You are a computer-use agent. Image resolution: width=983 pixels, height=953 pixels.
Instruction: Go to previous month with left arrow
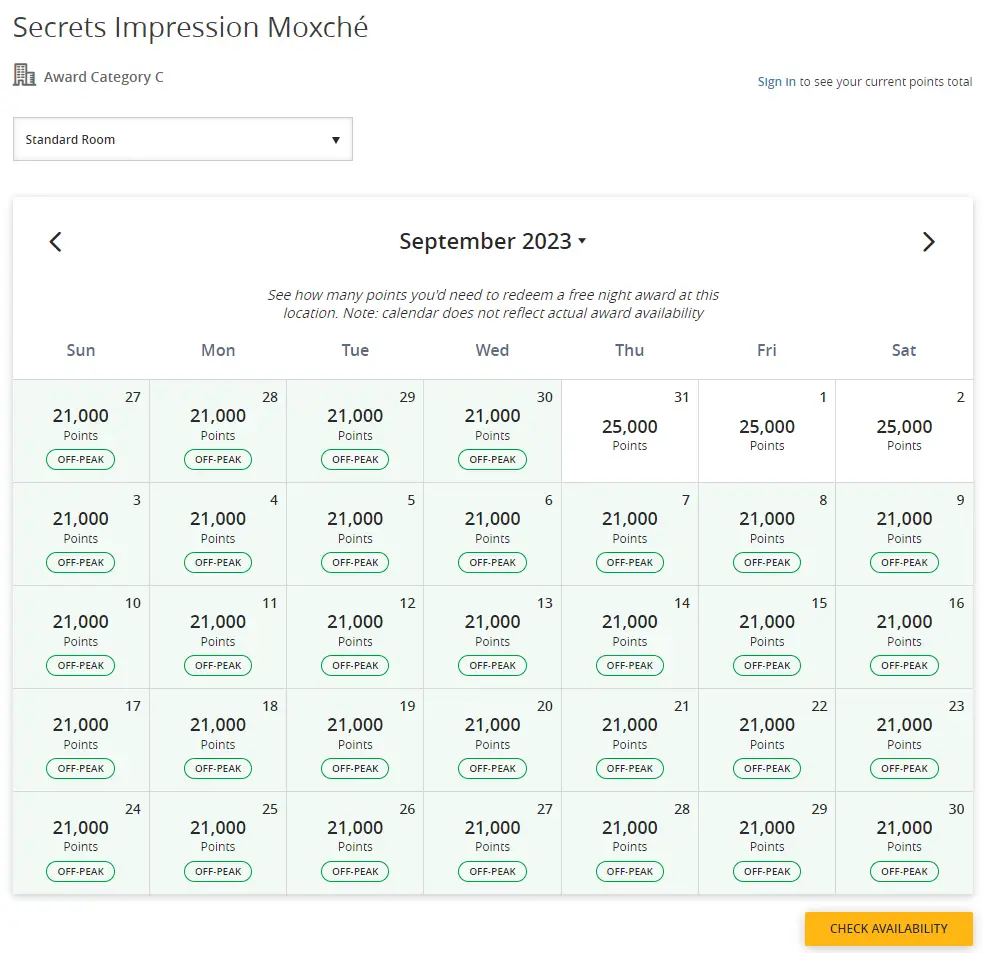(56, 242)
